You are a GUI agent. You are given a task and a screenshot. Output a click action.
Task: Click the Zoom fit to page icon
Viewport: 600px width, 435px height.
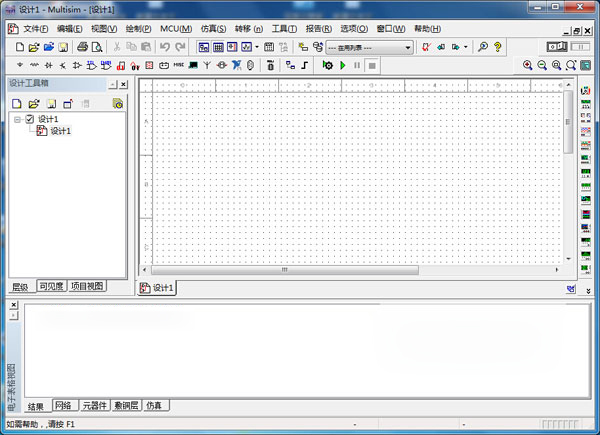point(571,65)
